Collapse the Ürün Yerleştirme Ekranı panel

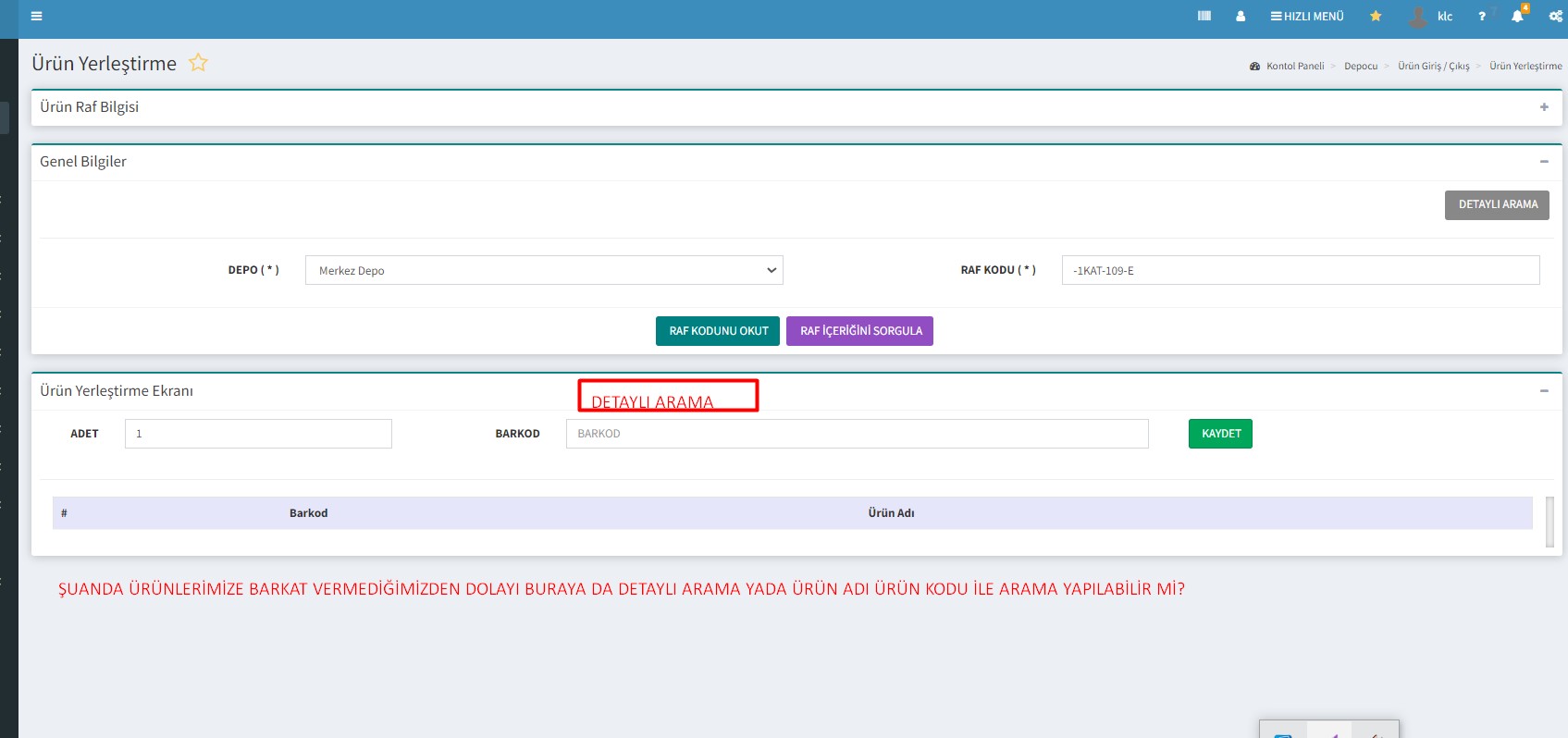[1544, 391]
